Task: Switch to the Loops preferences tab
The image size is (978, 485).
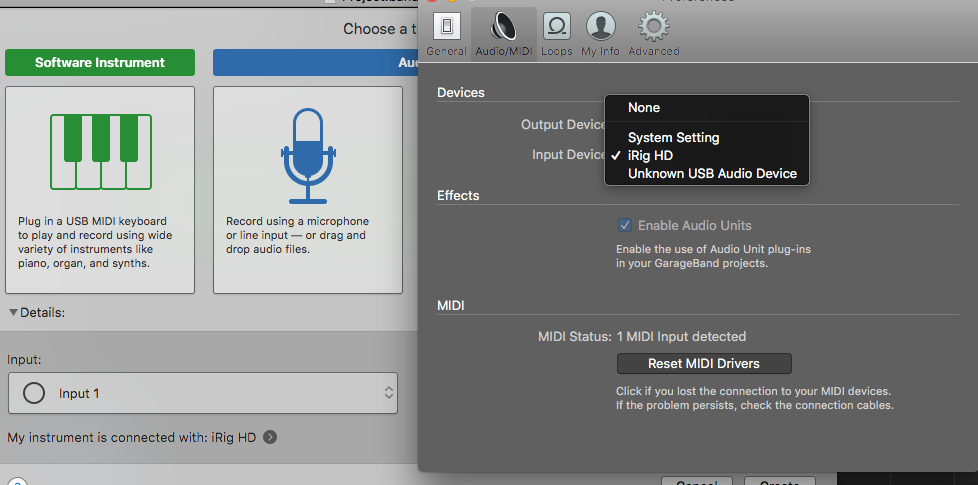Action: pyautogui.click(x=556, y=34)
